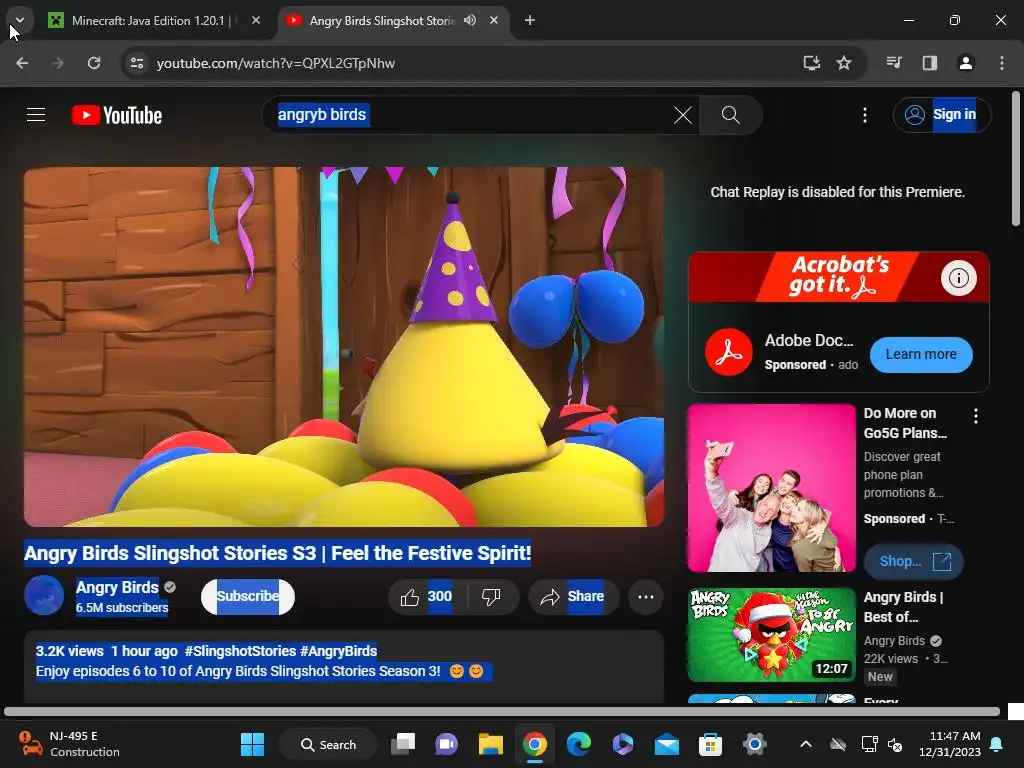1024x768 pixels.
Task: Close the Minecraft: Java Edition tab
Action: pyautogui.click(x=256, y=20)
